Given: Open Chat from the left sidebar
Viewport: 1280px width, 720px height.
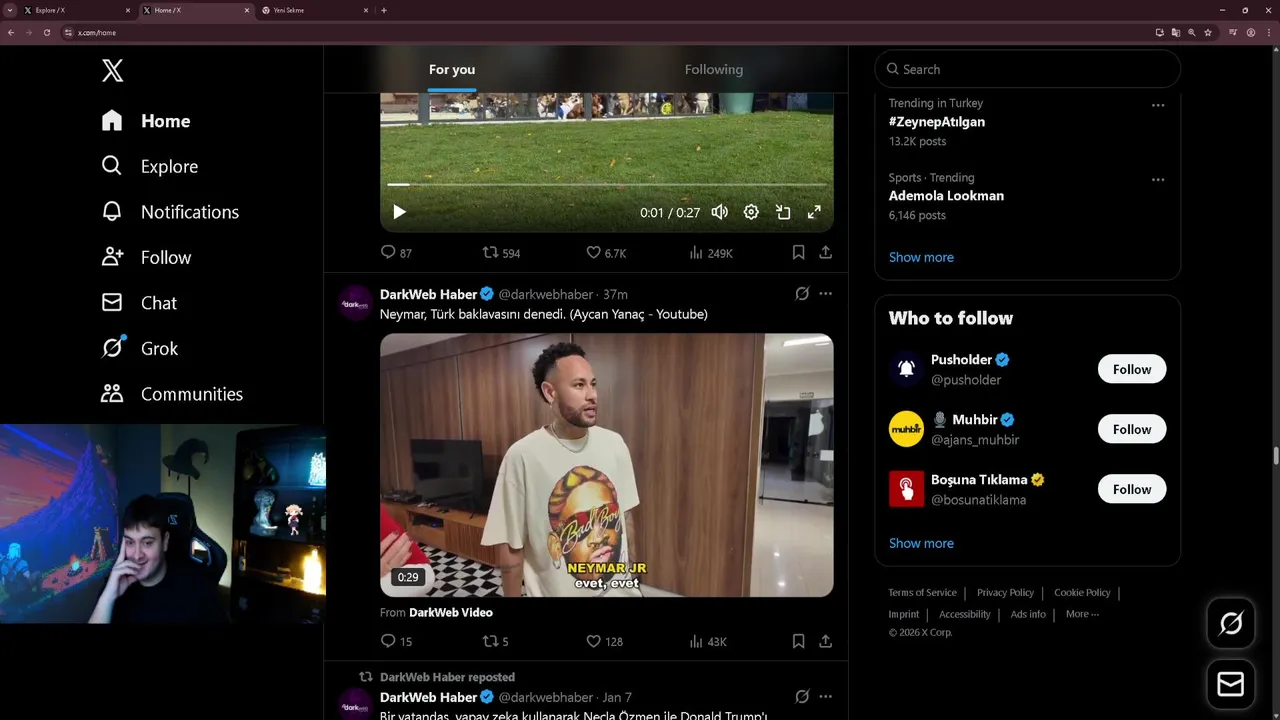Looking at the screenshot, I should coord(139,303).
